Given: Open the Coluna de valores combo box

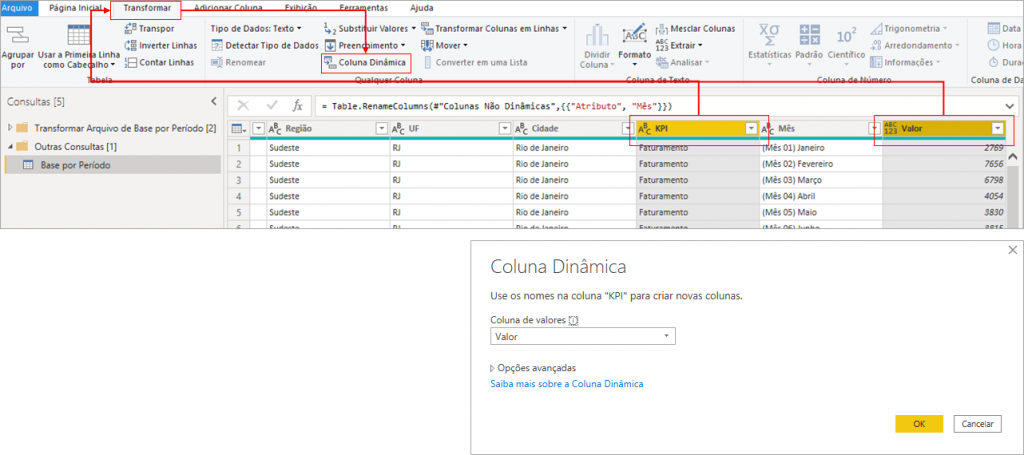Looking at the screenshot, I should pos(583,336).
